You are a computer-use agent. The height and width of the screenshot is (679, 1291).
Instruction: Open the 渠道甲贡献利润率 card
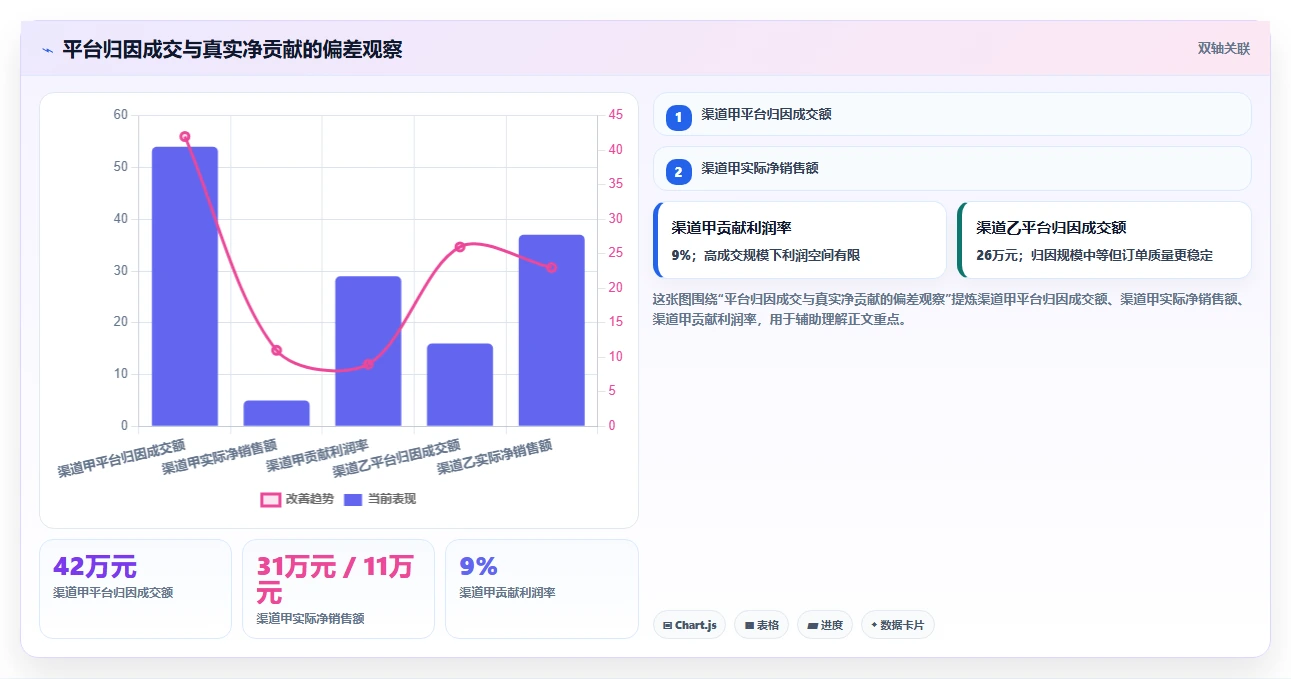(799, 240)
